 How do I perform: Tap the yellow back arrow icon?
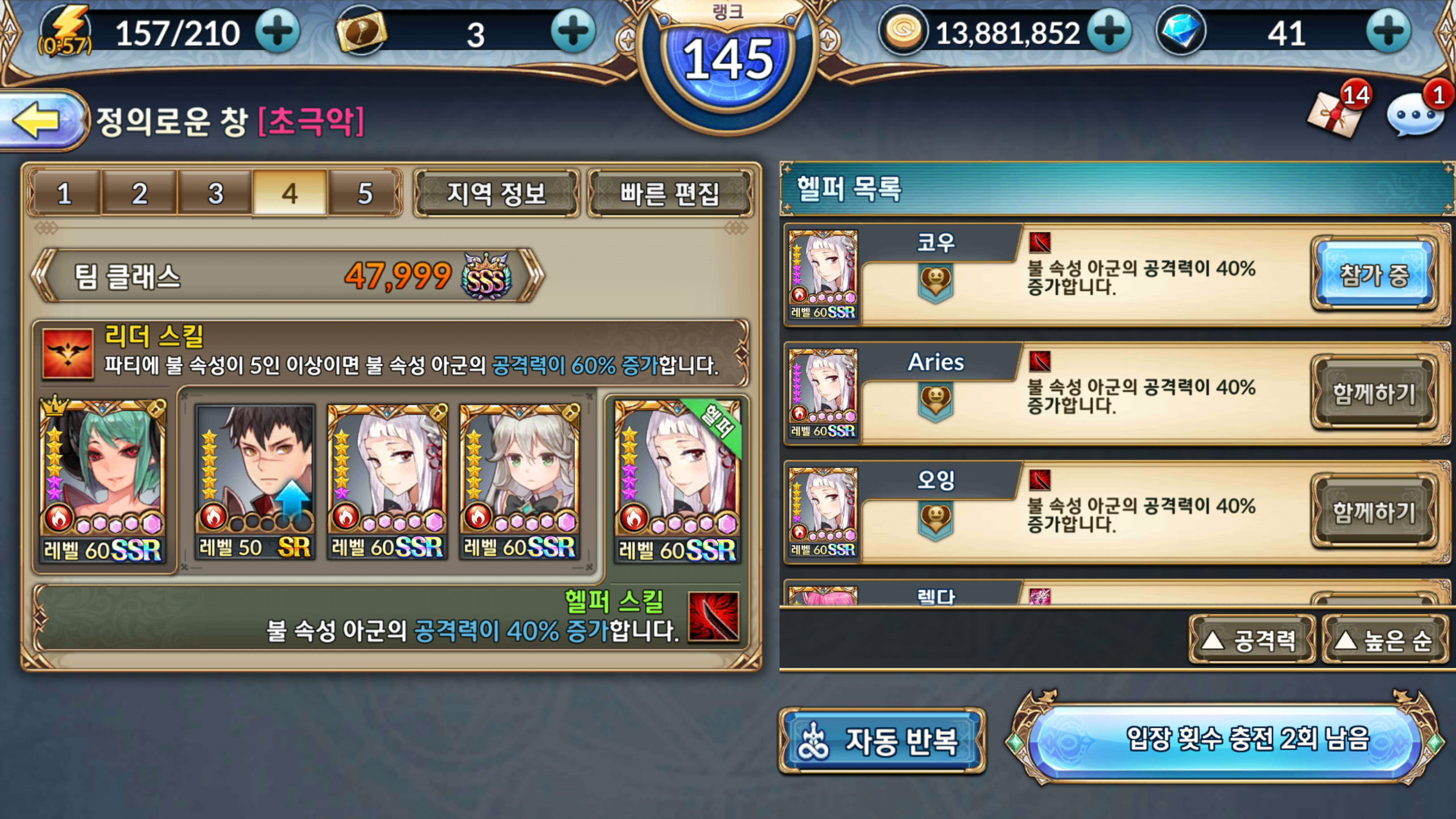(36, 120)
